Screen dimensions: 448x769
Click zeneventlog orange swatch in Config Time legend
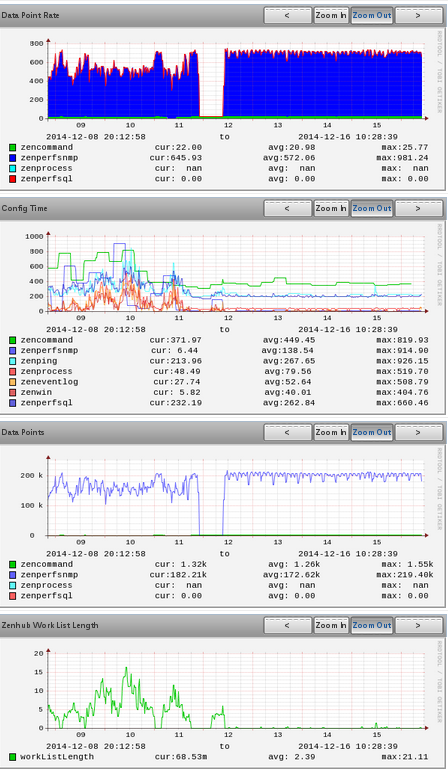click(13, 382)
